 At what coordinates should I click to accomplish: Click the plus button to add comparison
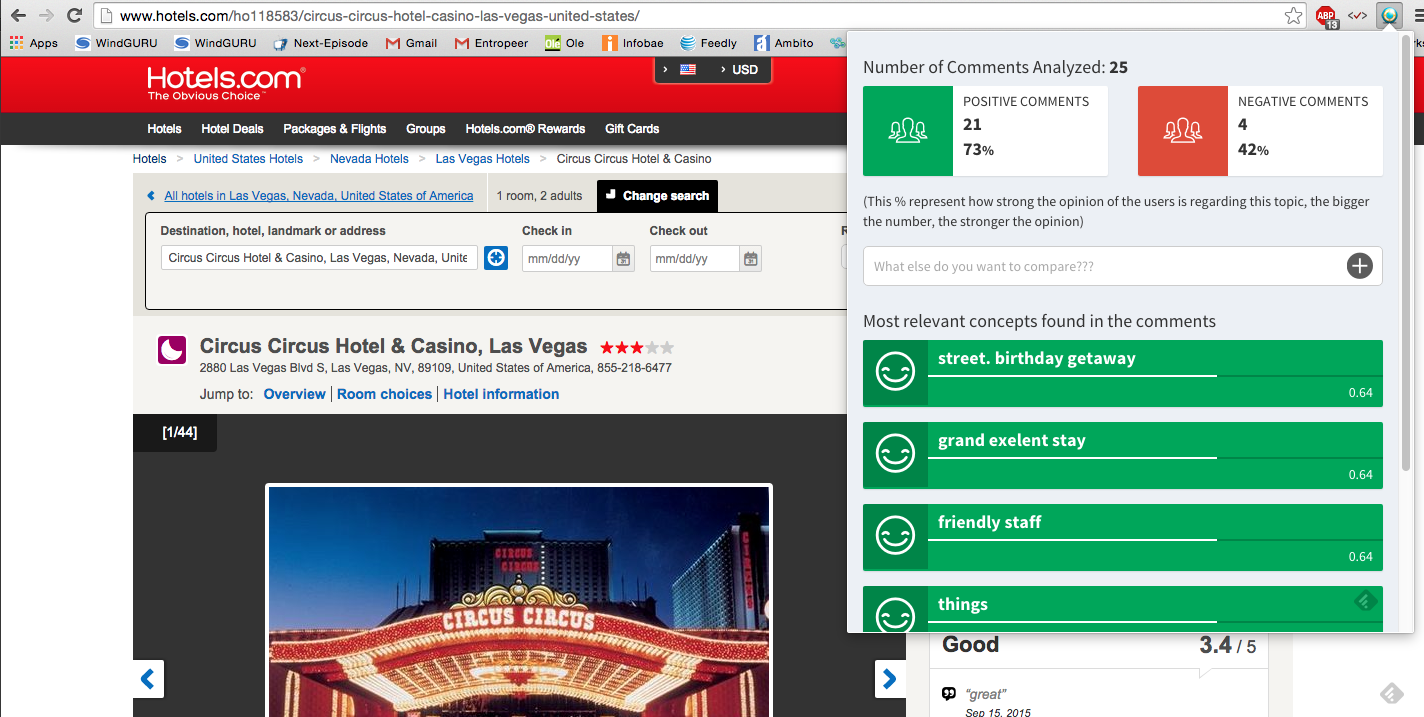point(1359,266)
